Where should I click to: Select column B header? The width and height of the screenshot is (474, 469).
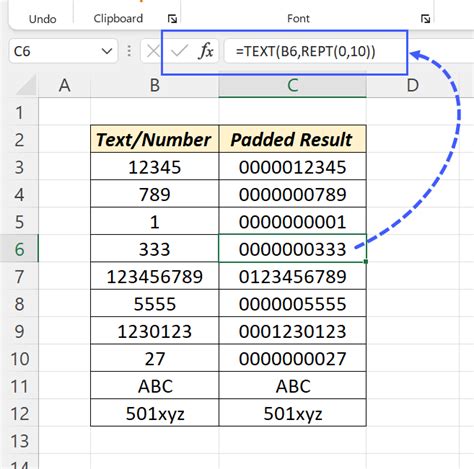(x=155, y=86)
